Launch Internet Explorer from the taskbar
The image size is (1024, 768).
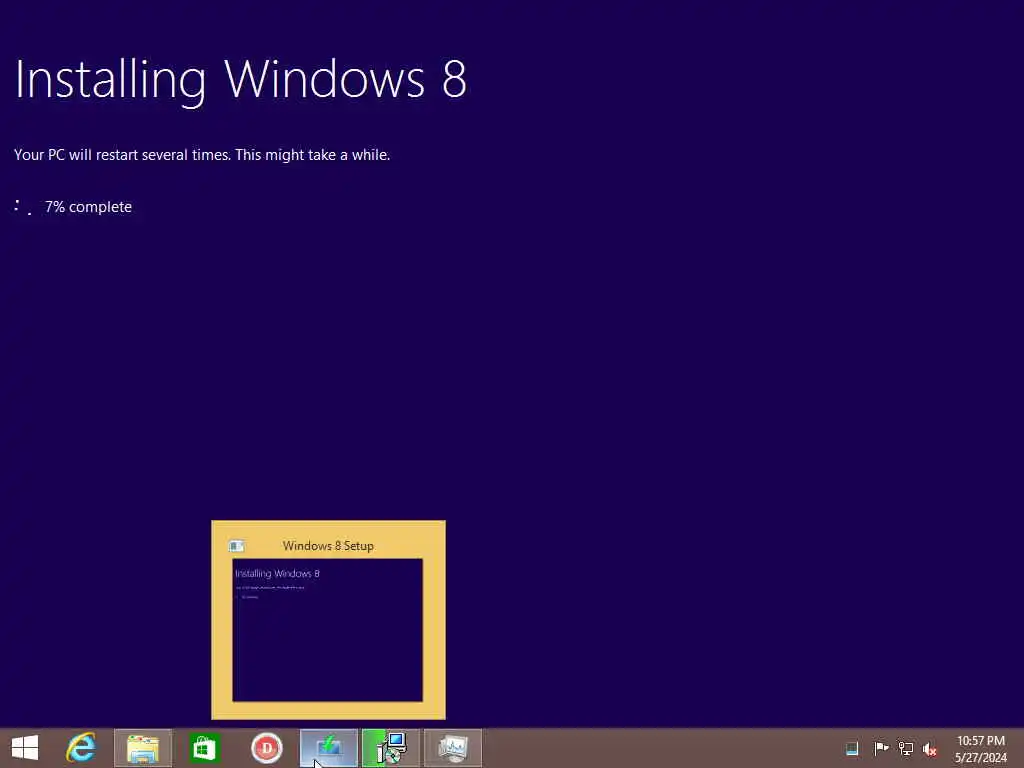tap(81, 748)
